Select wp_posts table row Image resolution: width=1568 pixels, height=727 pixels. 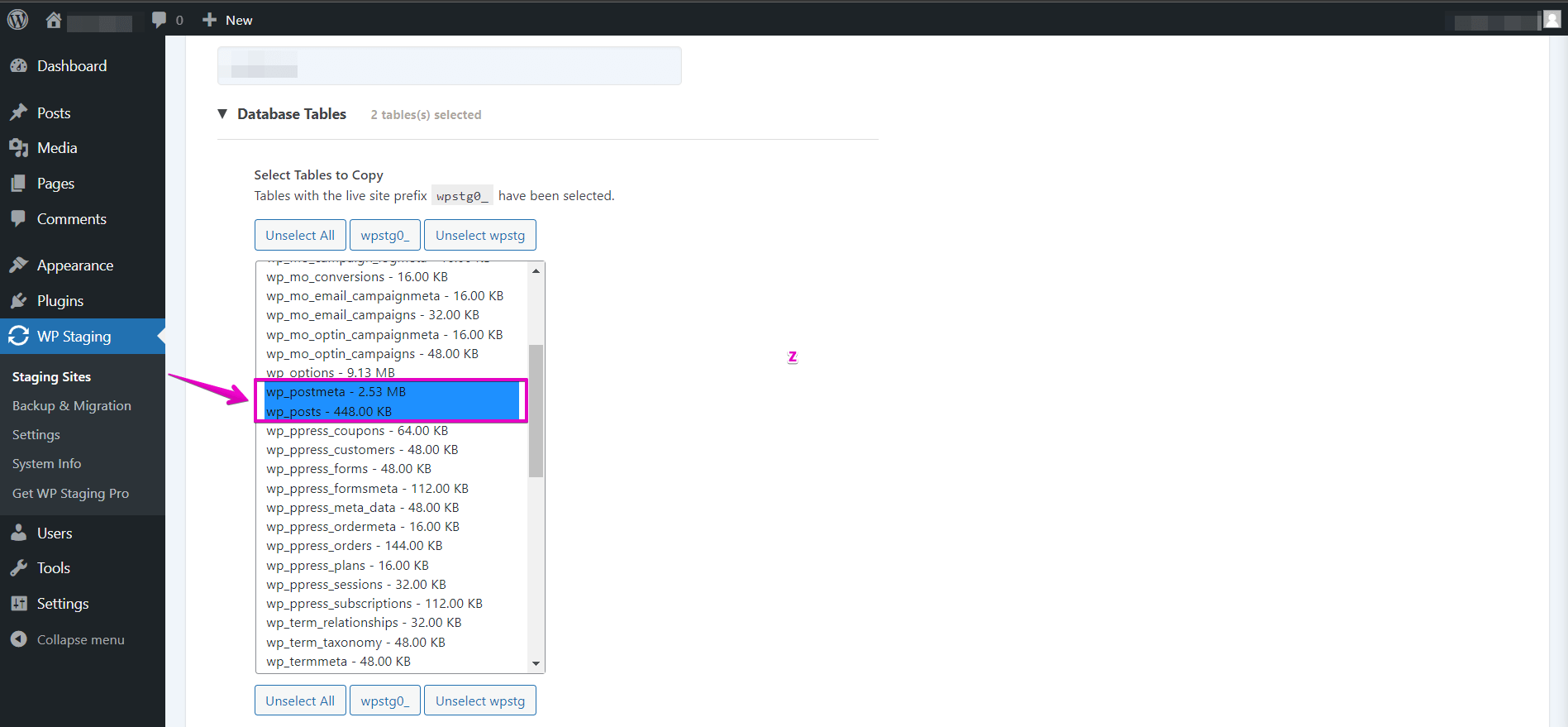393,412
